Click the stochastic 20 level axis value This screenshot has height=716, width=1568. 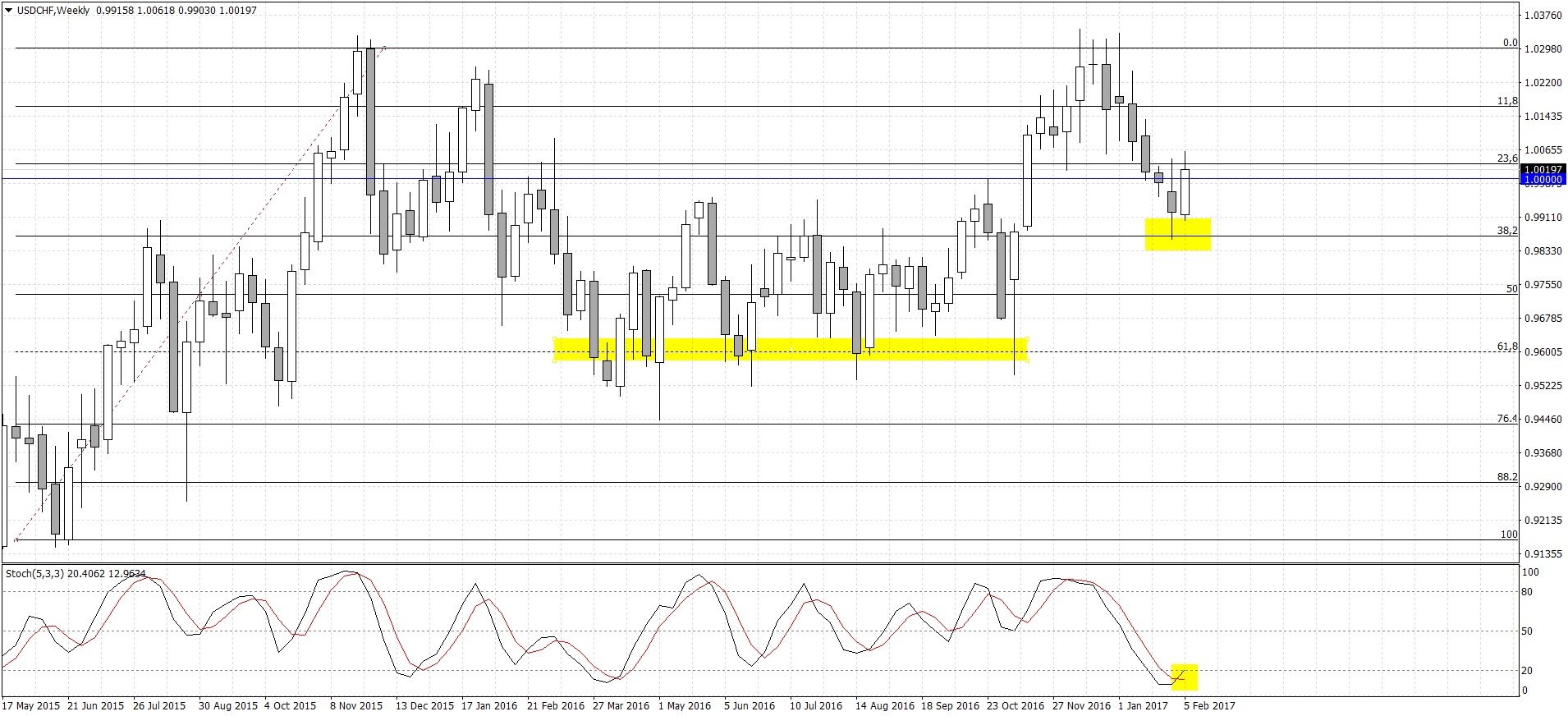click(1527, 671)
